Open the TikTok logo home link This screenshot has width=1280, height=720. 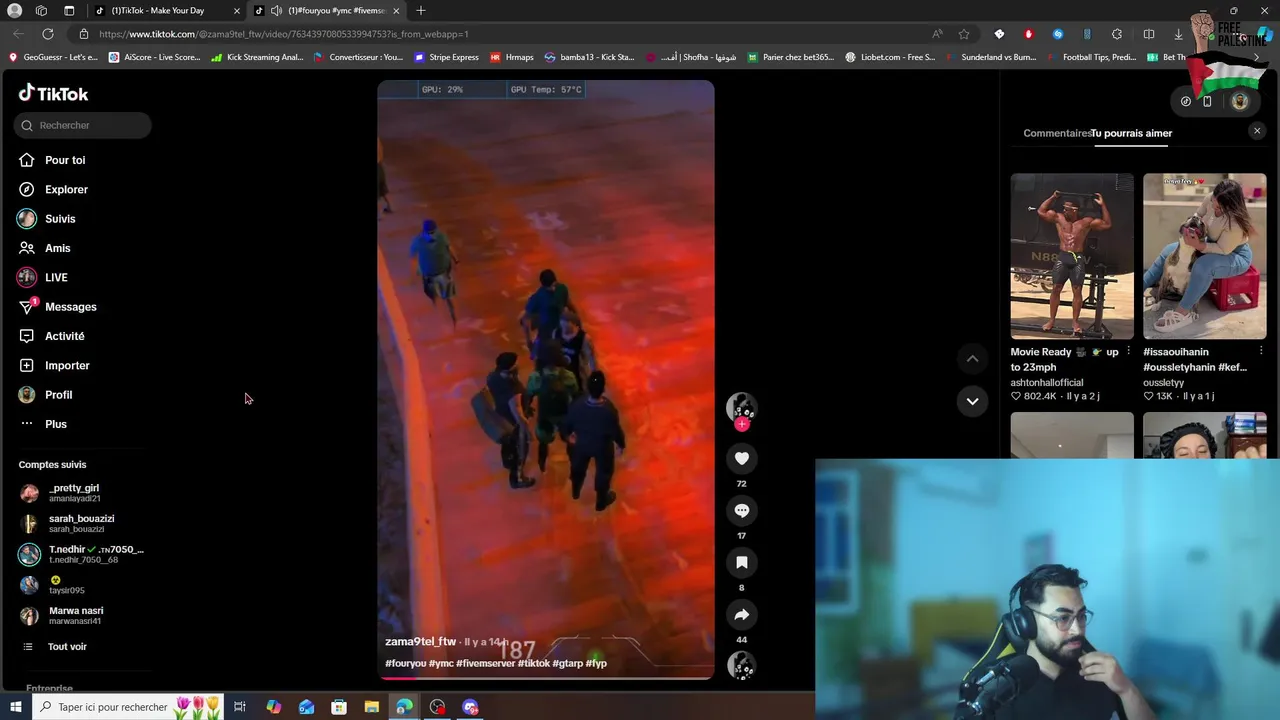point(53,93)
